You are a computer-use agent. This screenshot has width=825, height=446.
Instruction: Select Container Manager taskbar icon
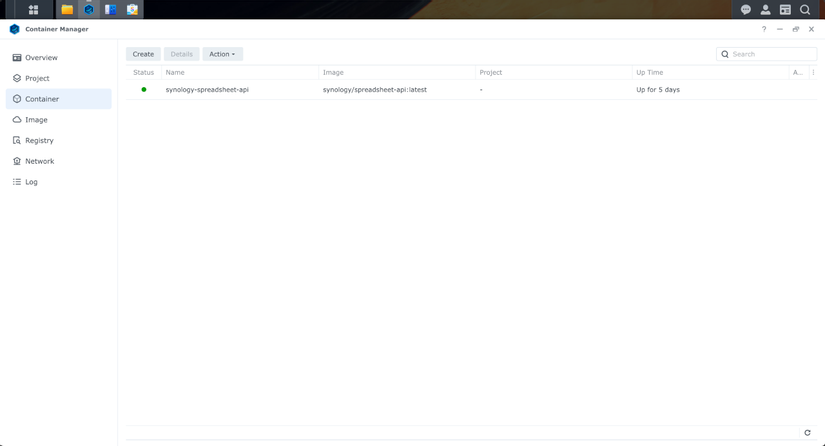pyautogui.click(x=89, y=9)
